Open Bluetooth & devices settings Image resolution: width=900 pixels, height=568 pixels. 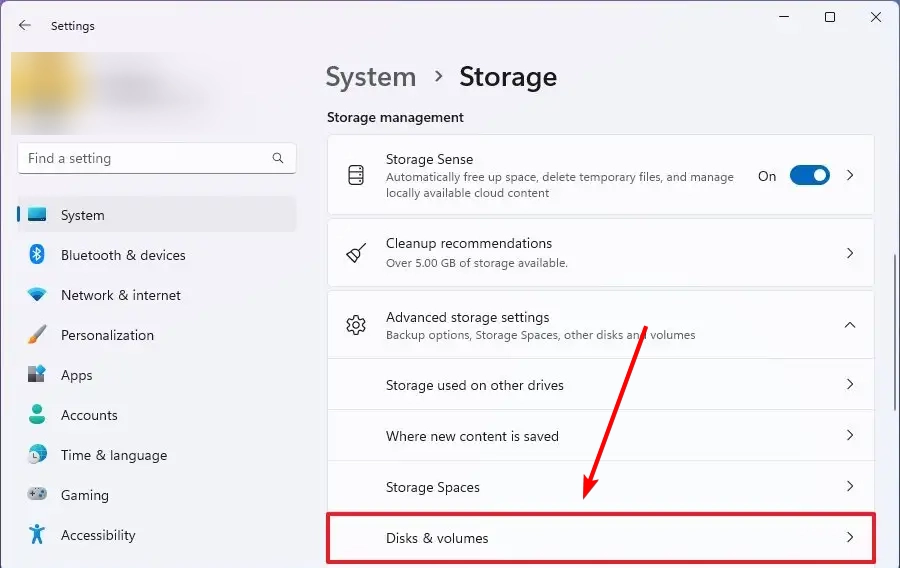(x=157, y=255)
